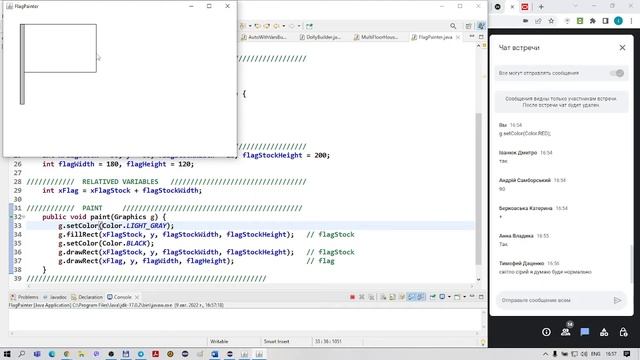
Task: Click the code line g.setColor(Color.LIGHT_GRAY)
Action: 116,226
